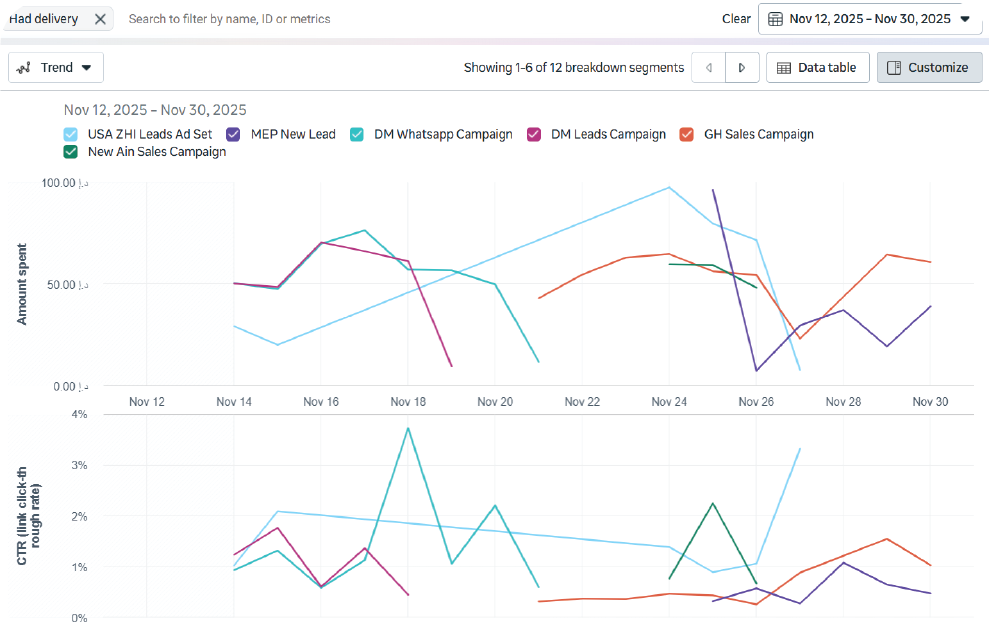Click the Amount spent axis label

21,284
